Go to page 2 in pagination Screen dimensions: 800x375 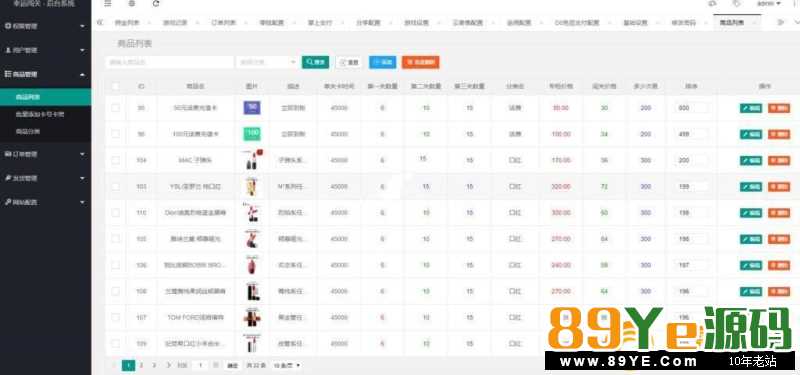pyautogui.click(x=141, y=365)
